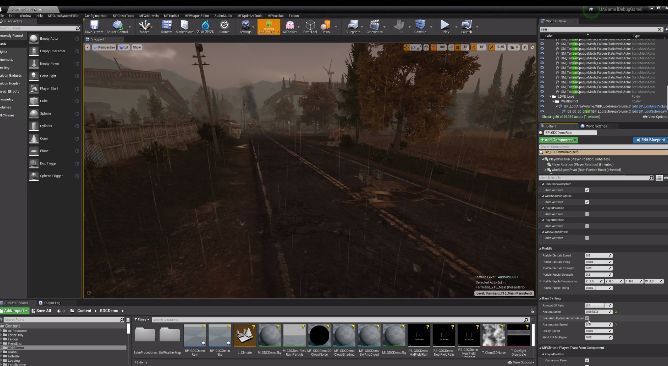The height and width of the screenshot is (366, 668).
Task: Open the Source Control toolbar icon
Action: (x=118, y=26)
